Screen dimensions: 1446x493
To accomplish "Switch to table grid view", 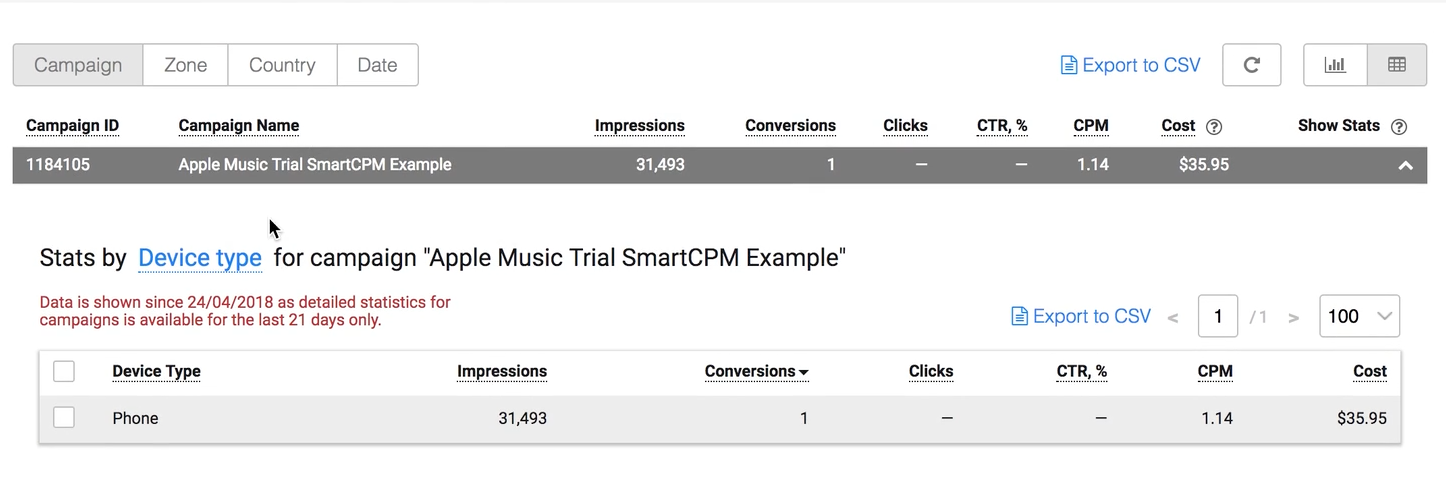I will tap(1397, 65).
